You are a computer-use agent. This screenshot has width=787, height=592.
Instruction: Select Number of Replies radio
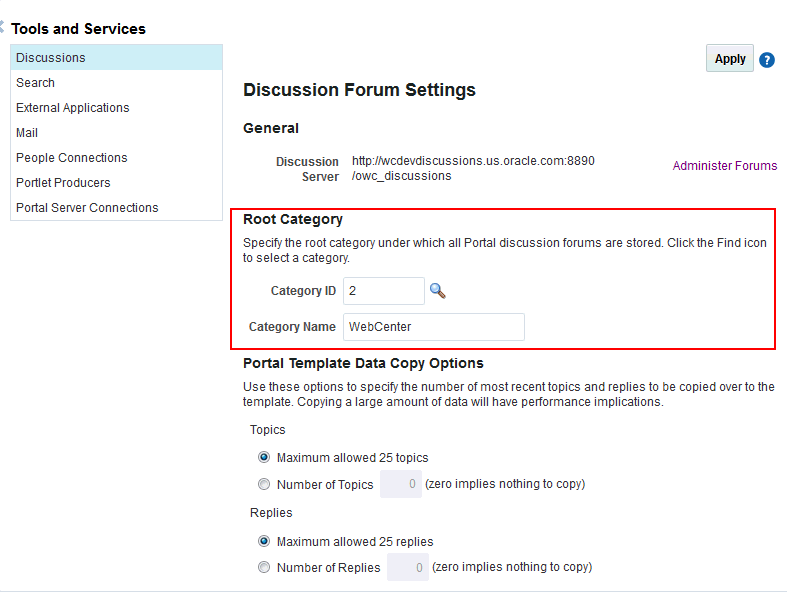(x=264, y=567)
